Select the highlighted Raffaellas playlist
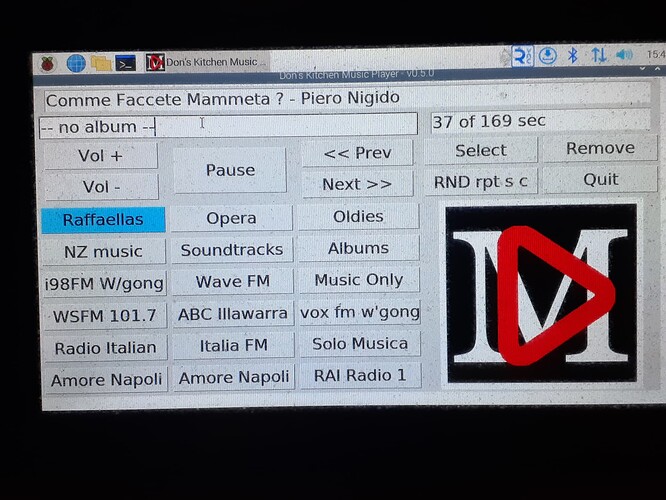The image size is (666, 500). click(x=103, y=220)
